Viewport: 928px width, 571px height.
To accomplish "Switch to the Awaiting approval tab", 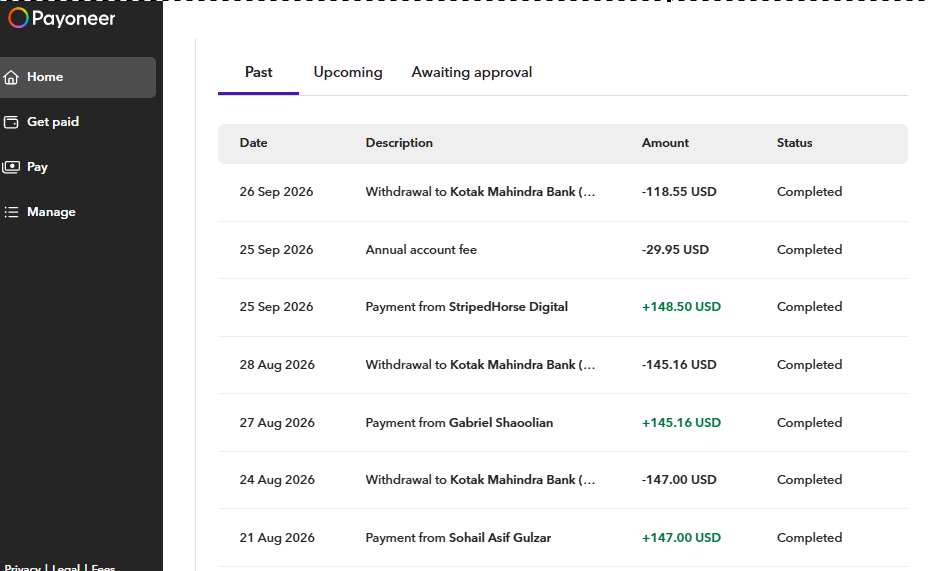I will coord(472,72).
